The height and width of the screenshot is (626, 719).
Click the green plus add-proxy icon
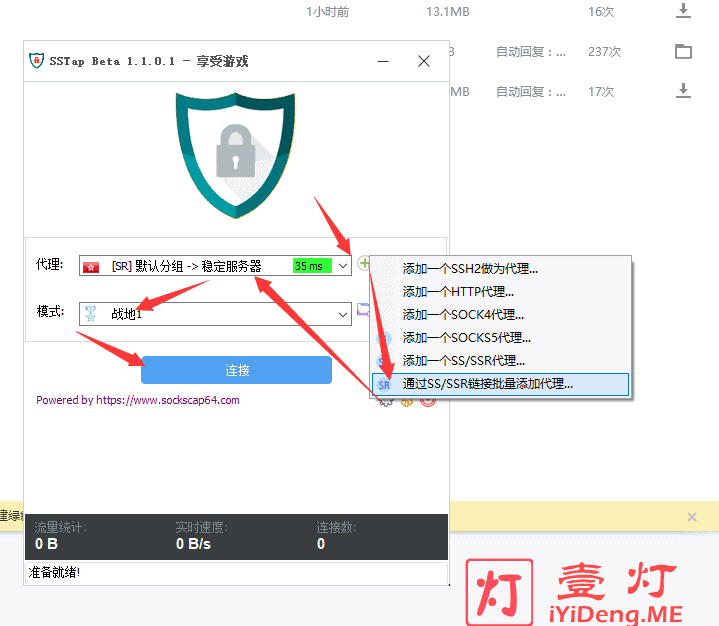point(363,263)
